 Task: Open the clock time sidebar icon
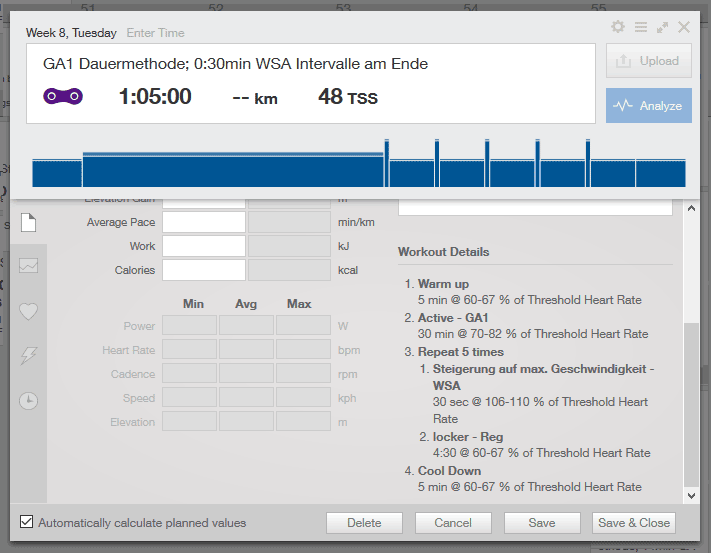(29, 401)
